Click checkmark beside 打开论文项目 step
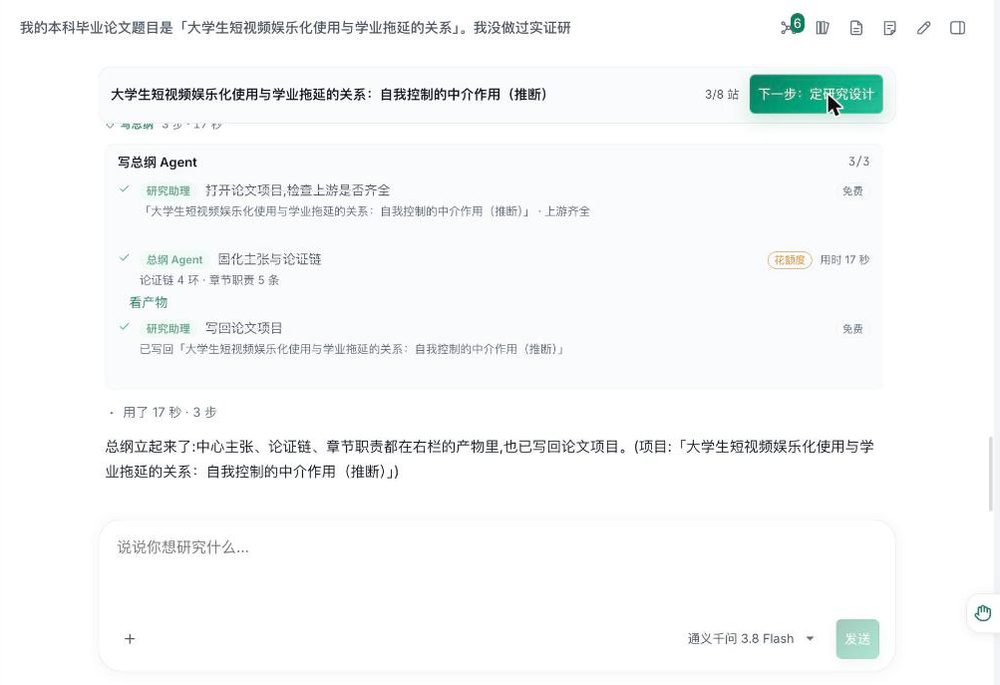The width and height of the screenshot is (1000, 685). 124,189
